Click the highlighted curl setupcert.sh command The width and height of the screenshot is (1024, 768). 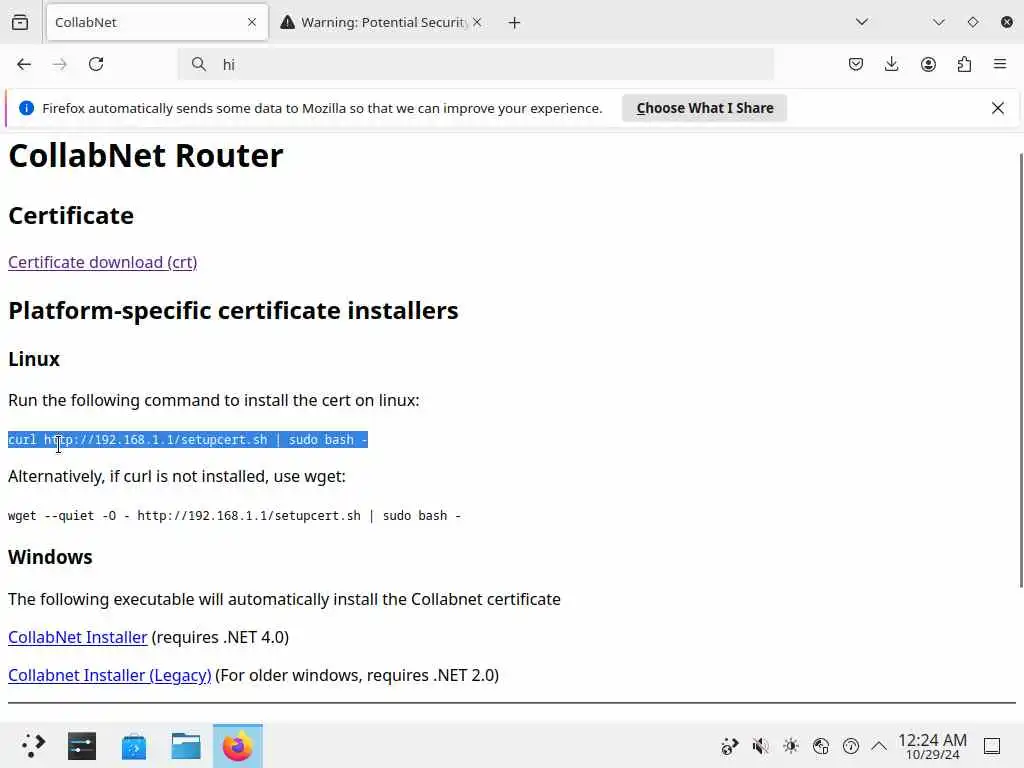pos(188,440)
